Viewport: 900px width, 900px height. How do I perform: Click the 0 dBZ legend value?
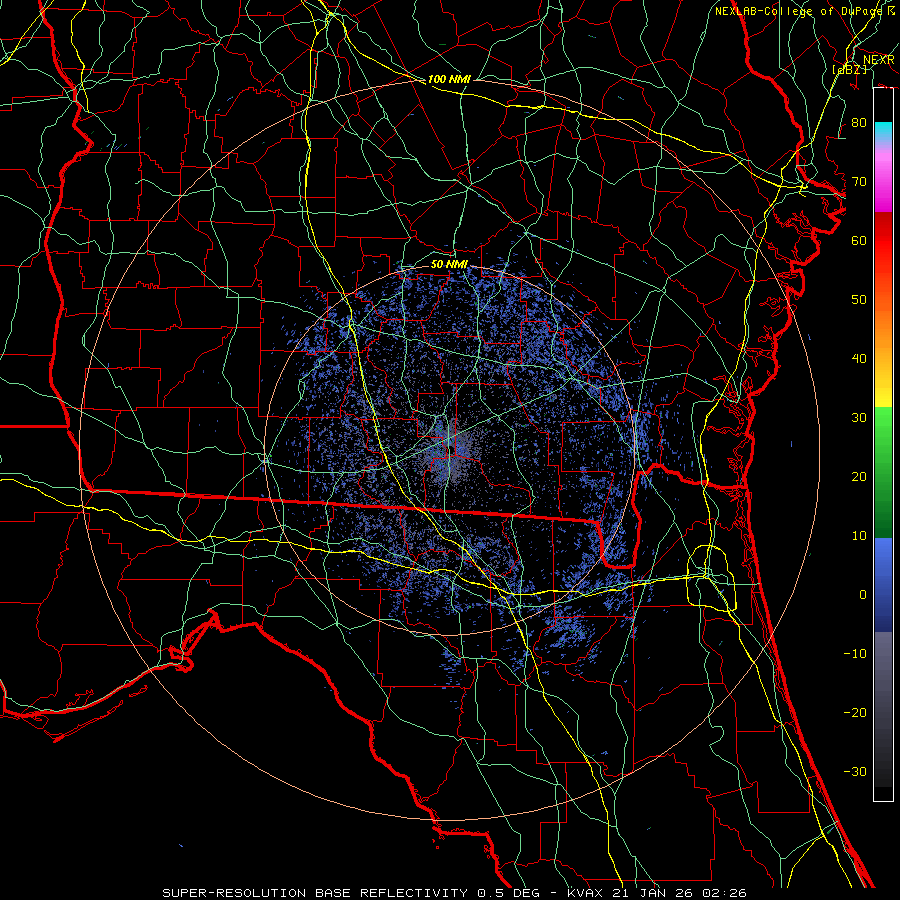[x=863, y=595]
